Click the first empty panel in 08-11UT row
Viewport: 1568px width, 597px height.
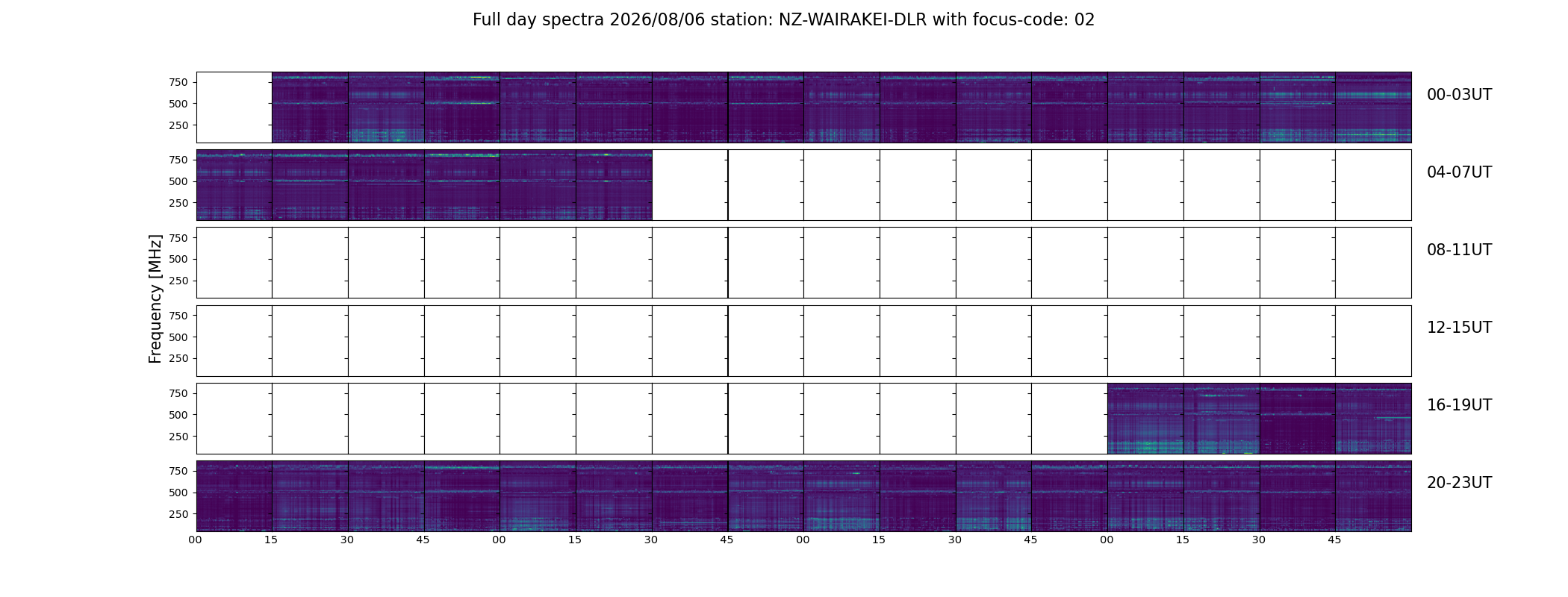pos(234,263)
